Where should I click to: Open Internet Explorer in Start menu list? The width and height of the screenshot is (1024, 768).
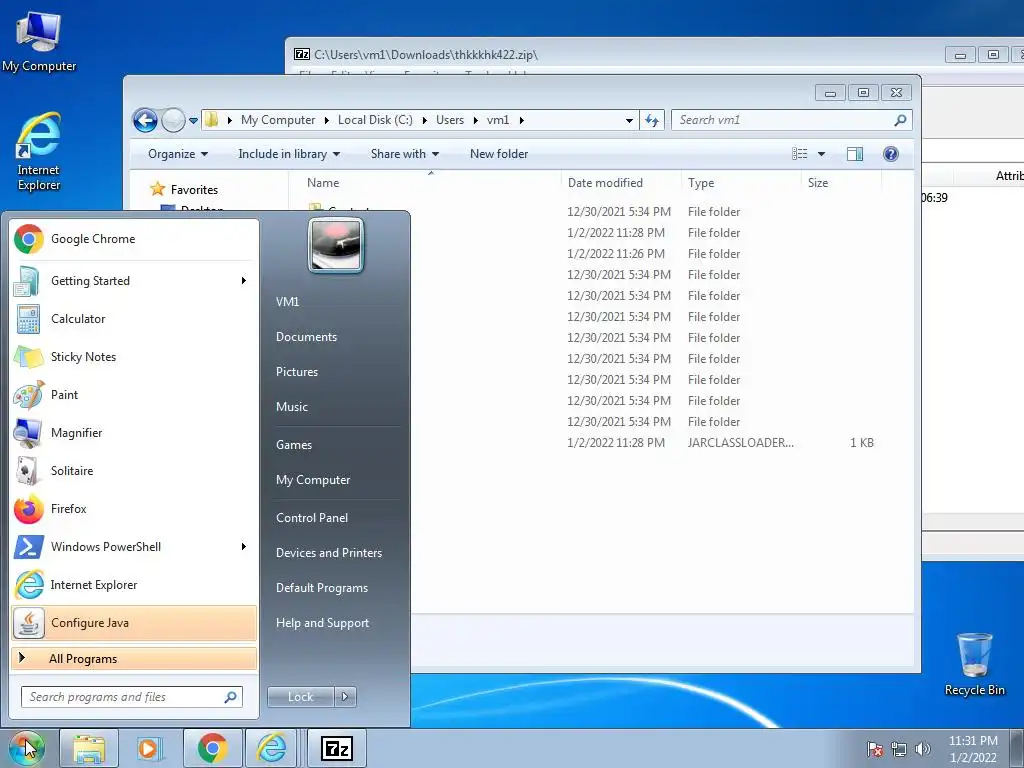(x=134, y=584)
